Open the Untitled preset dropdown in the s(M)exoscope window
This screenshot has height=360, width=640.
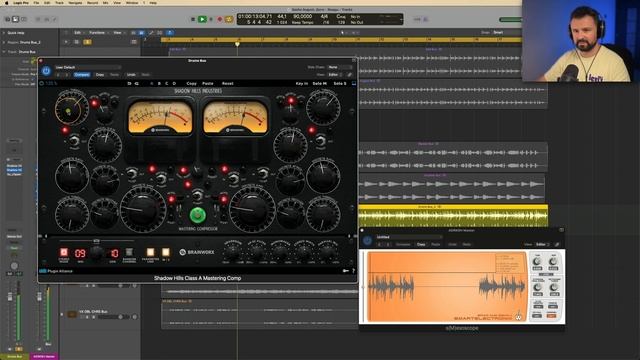[x=409, y=237]
